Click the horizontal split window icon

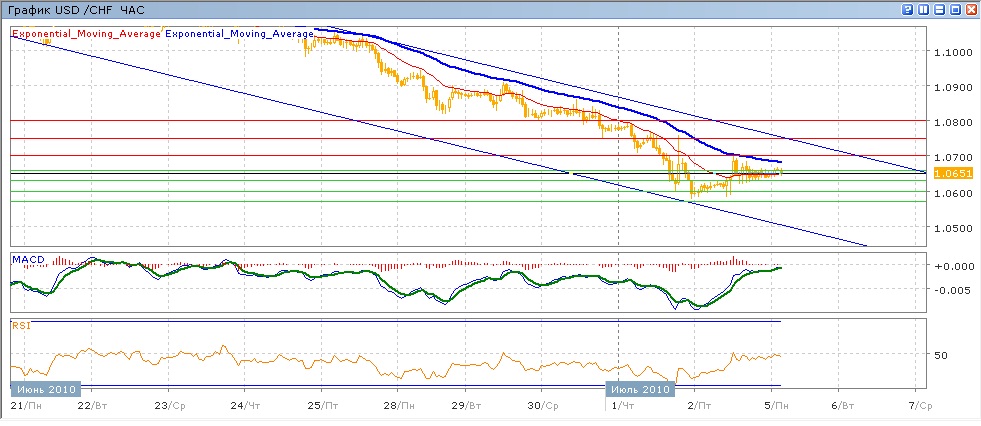tap(939, 9)
